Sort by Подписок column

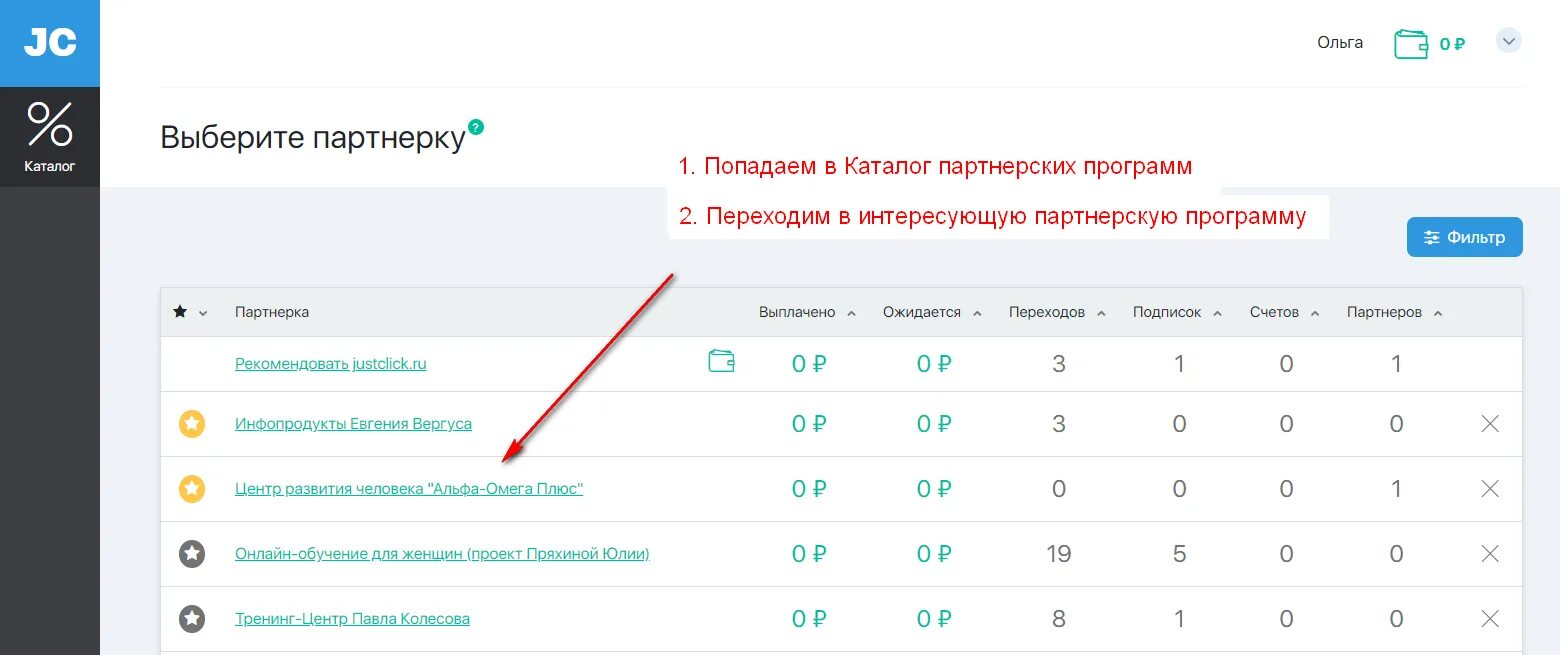[x=1178, y=312]
